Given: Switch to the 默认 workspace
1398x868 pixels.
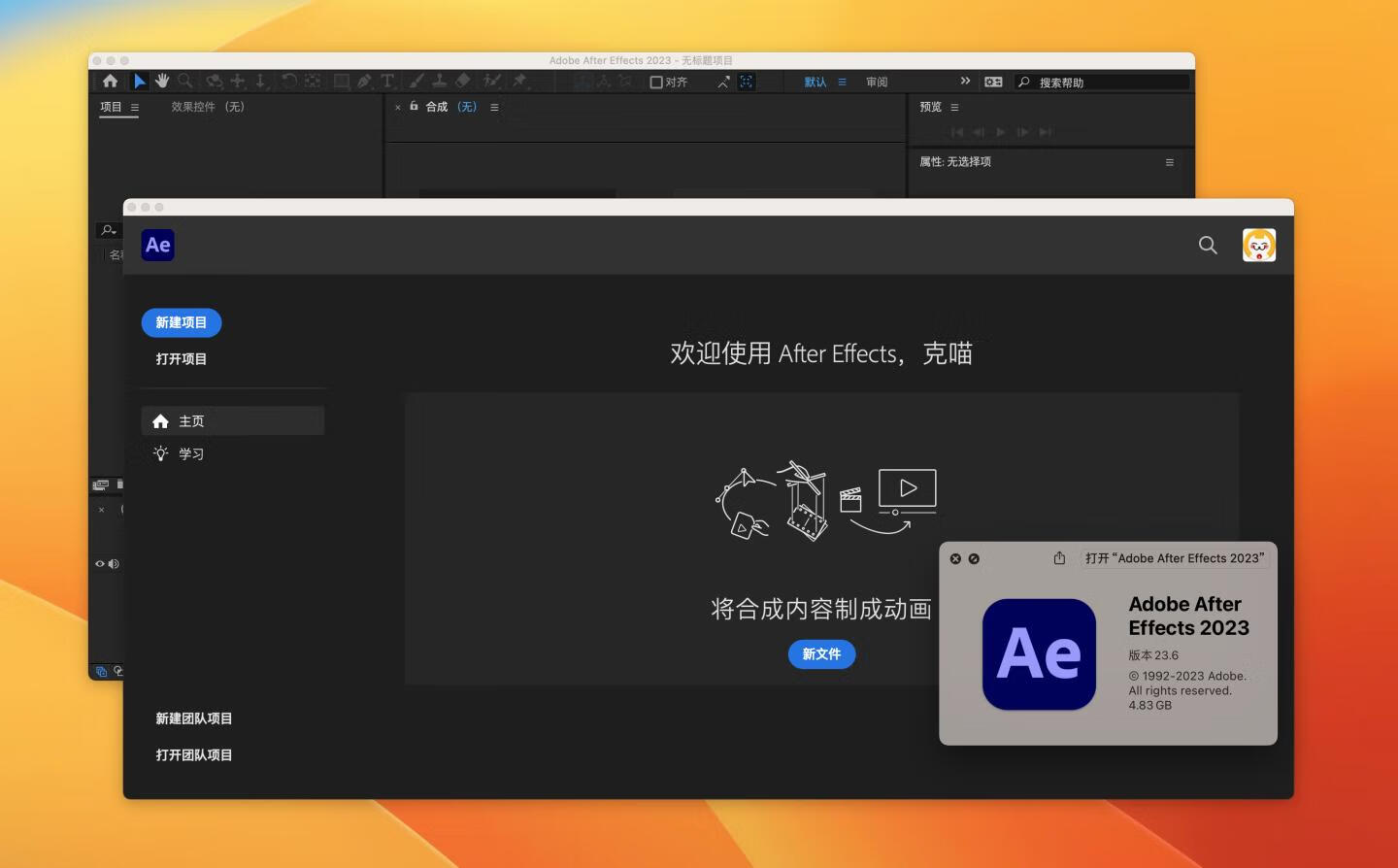Looking at the screenshot, I should pyautogui.click(x=815, y=83).
